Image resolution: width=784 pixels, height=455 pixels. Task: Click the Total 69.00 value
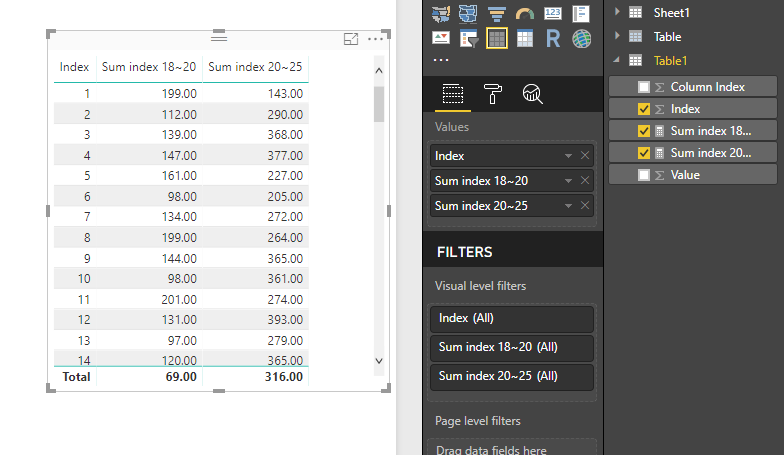[x=181, y=377]
